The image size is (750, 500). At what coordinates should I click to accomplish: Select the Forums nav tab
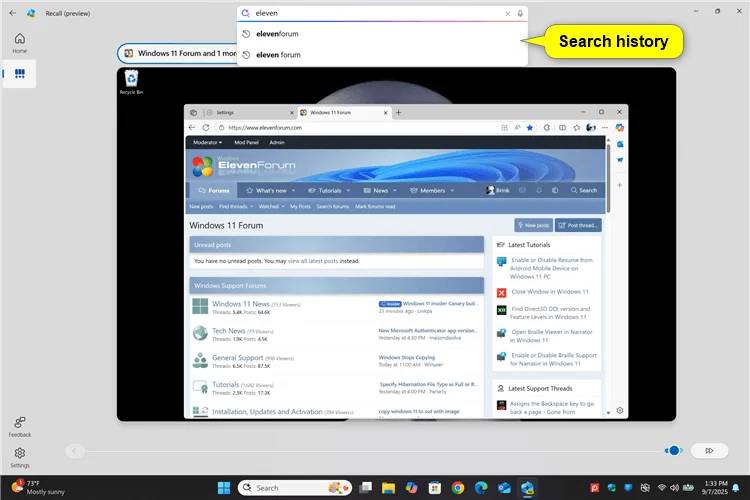pyautogui.click(x=214, y=190)
